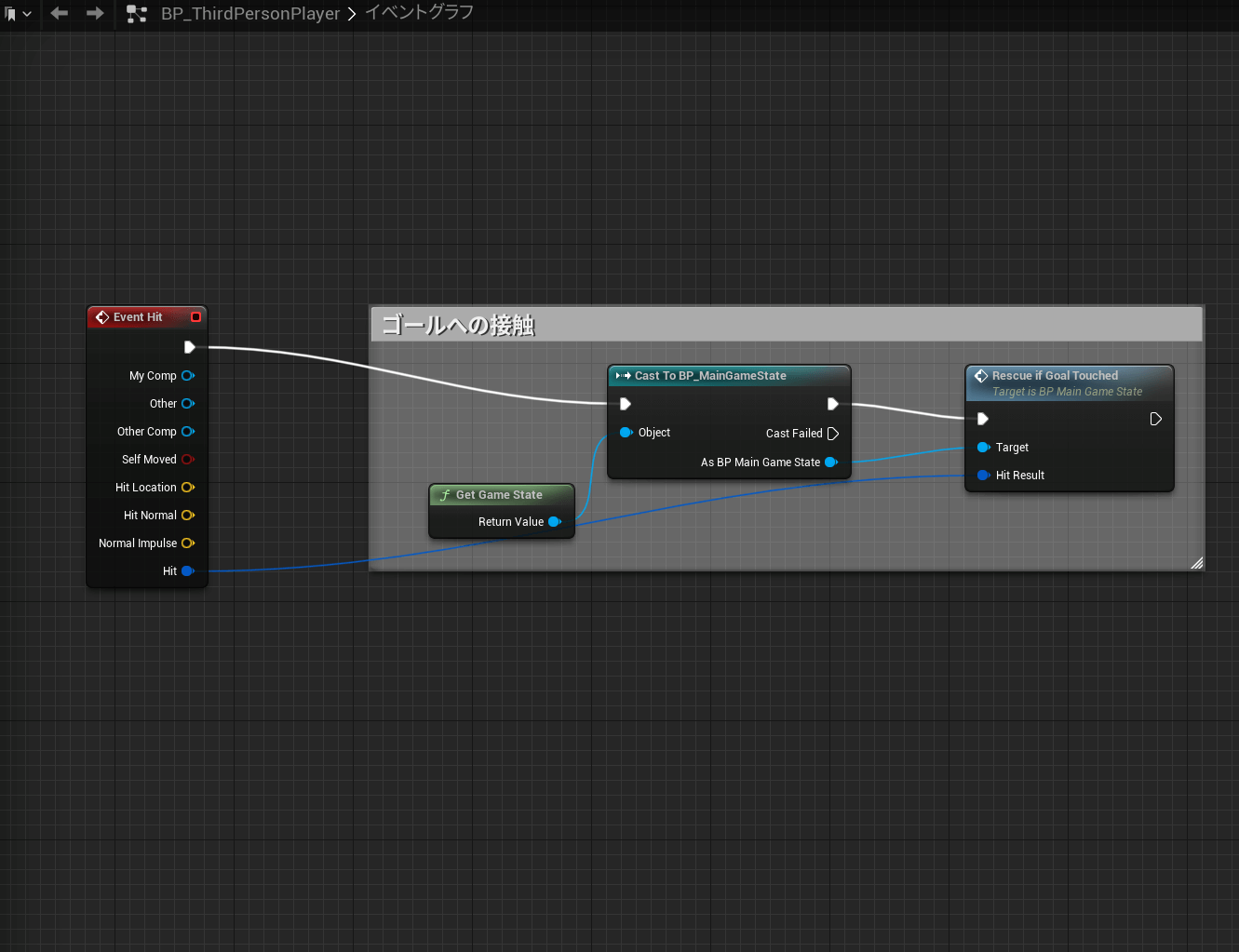Select BP_ThirdPersonPlayer in breadcrumb
The image size is (1239, 952).
pos(250,14)
